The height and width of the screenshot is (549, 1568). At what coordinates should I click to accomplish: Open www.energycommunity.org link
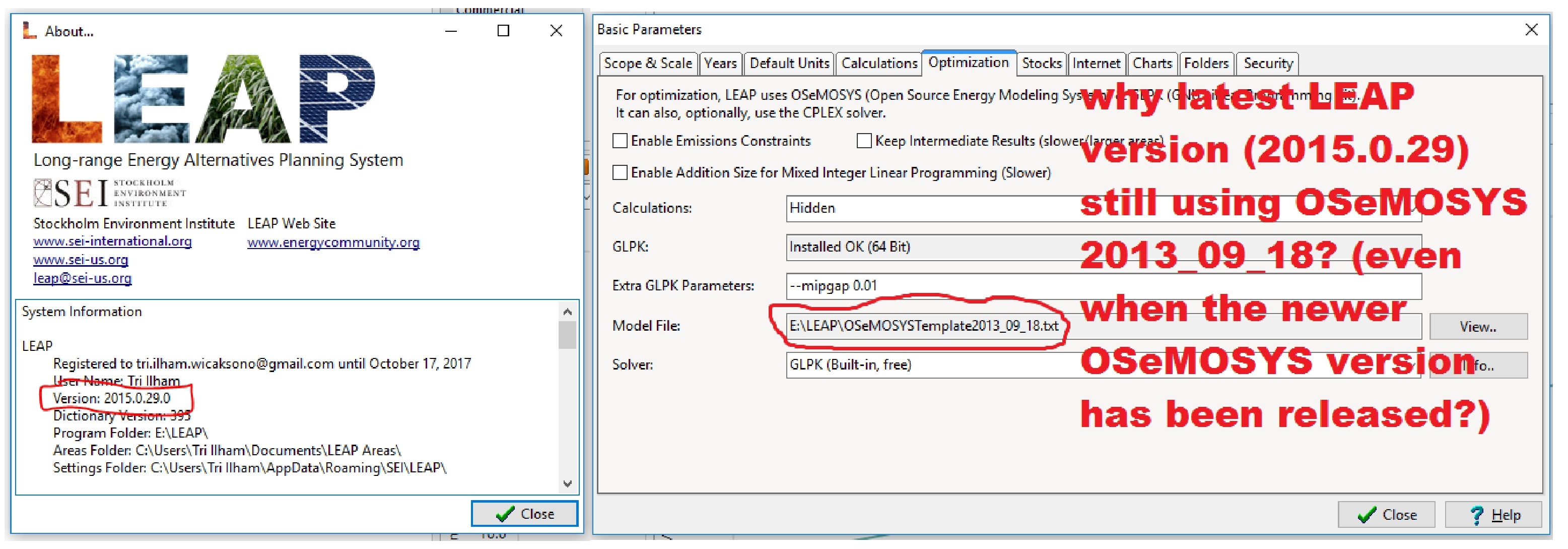coord(333,242)
